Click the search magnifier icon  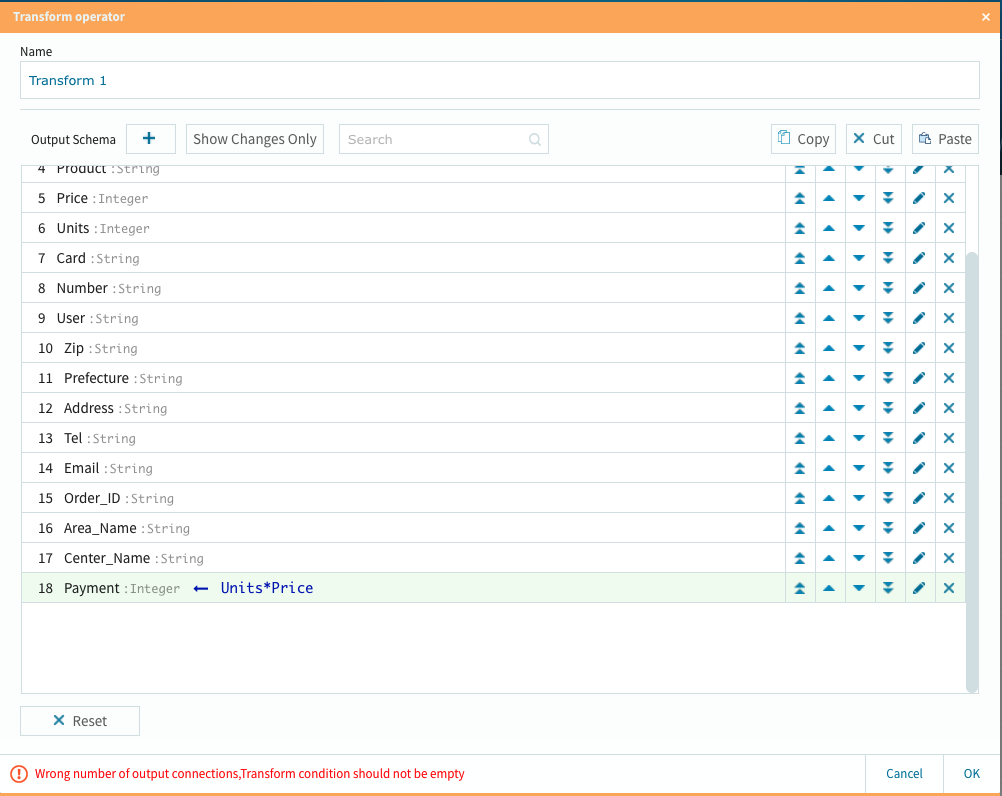coord(535,139)
